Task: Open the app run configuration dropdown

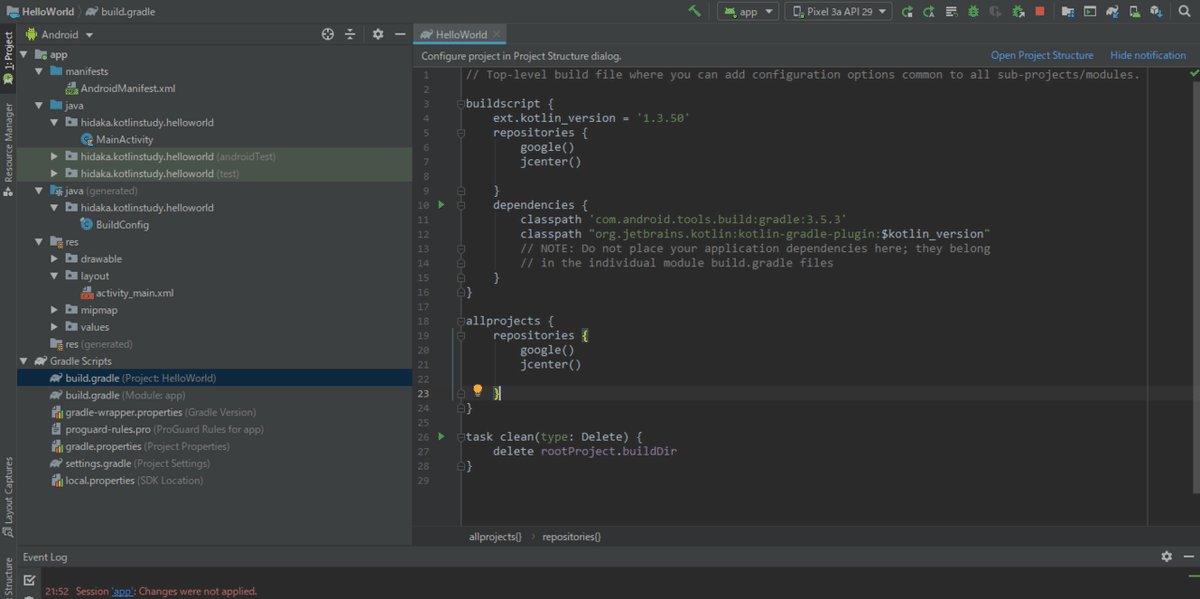Action: coord(747,12)
